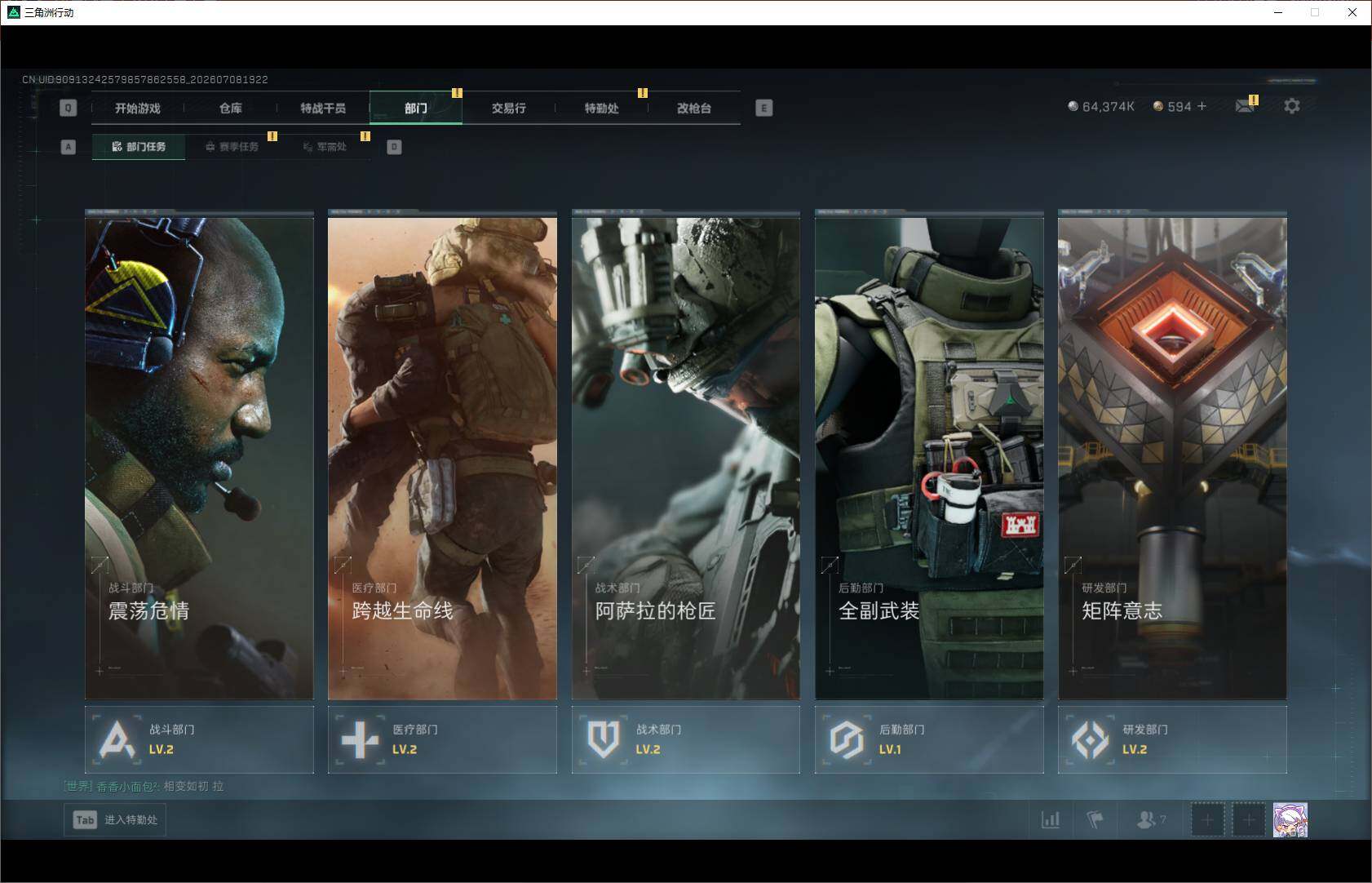Click the Tab 进入特勤处 button

coord(115,819)
